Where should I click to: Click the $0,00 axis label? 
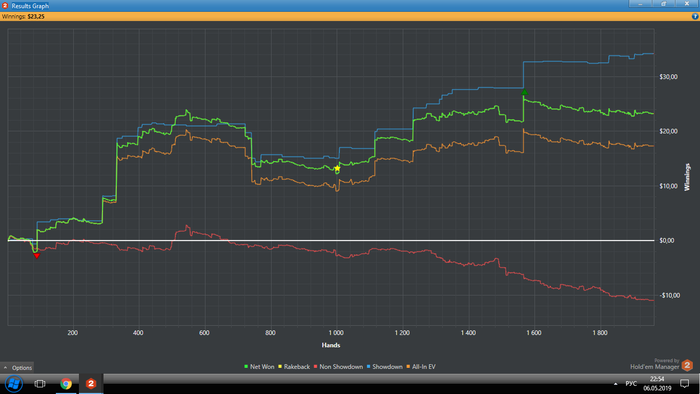pyautogui.click(x=667, y=241)
